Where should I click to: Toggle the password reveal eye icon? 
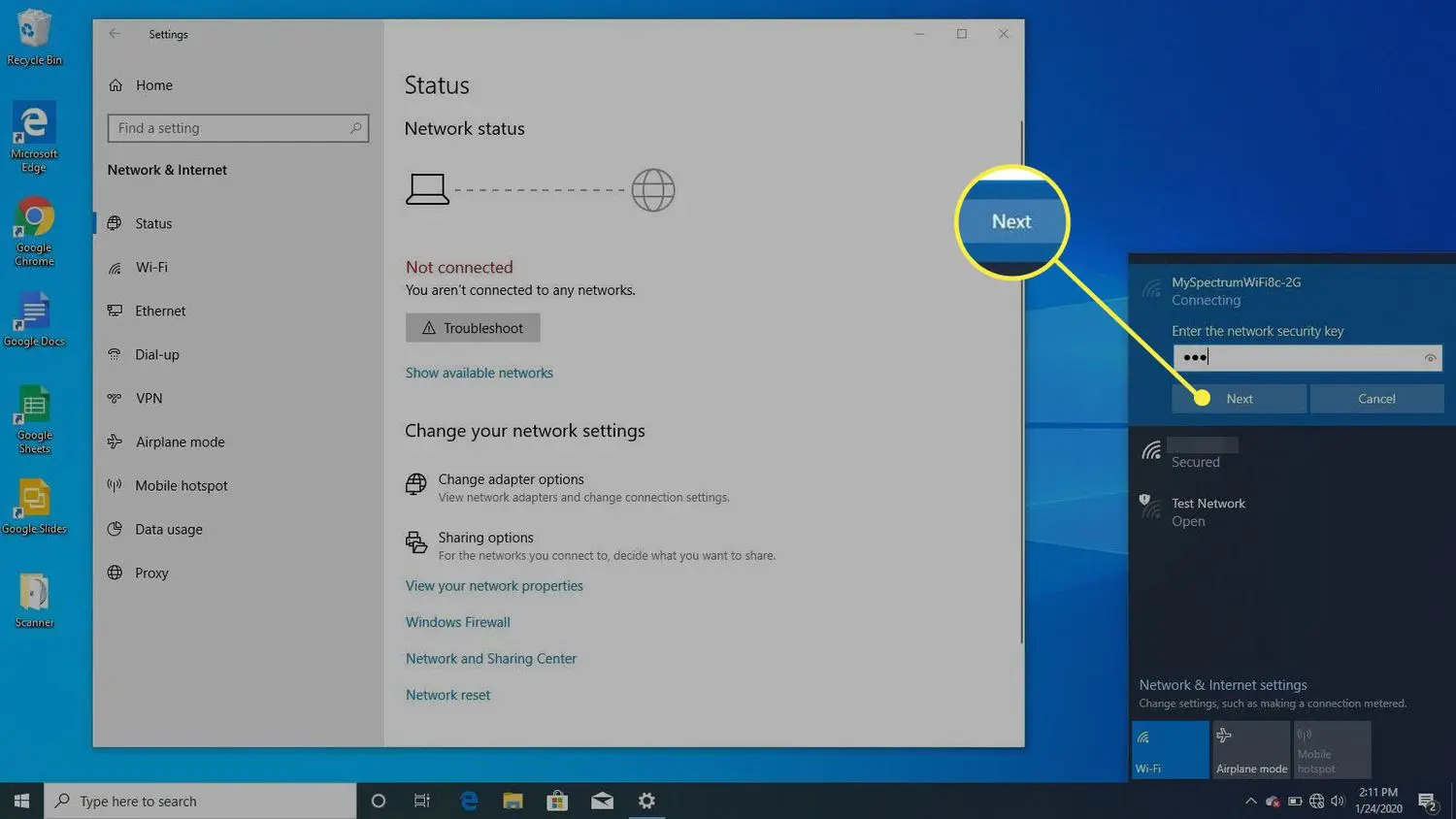(1430, 358)
